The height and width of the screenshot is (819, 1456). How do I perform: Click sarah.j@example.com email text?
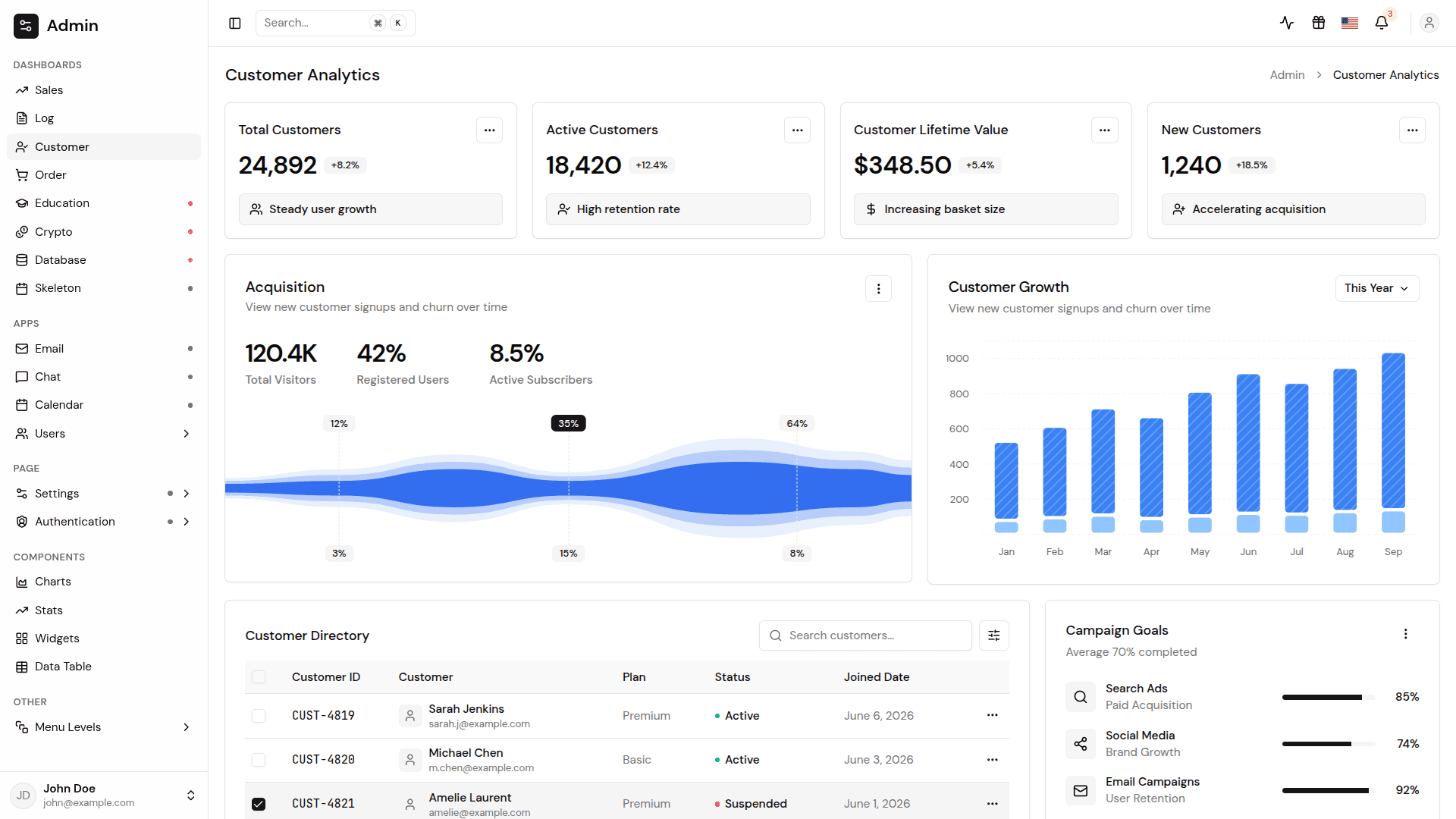479,724
